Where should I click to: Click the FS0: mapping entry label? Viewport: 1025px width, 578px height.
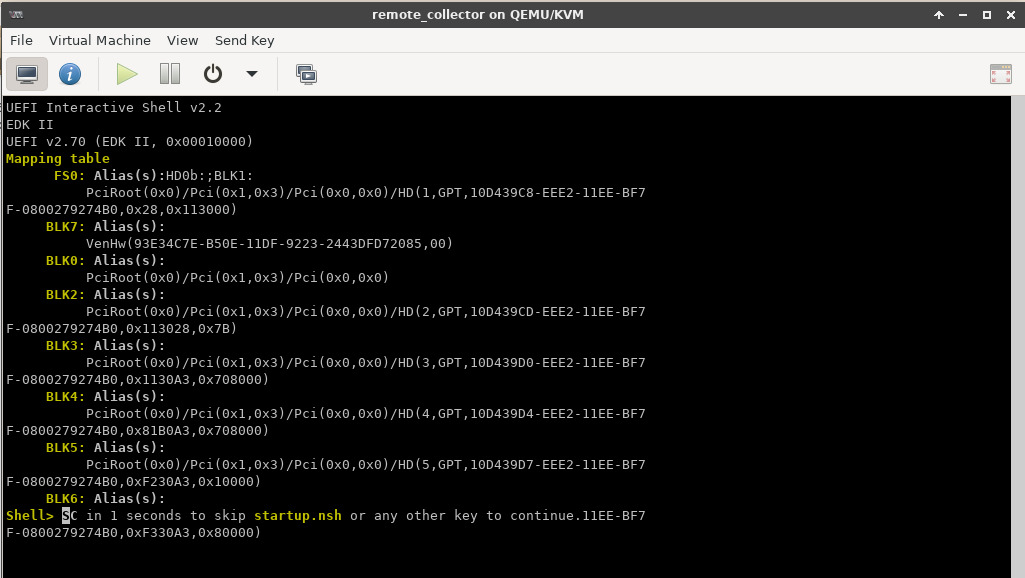pos(69,175)
